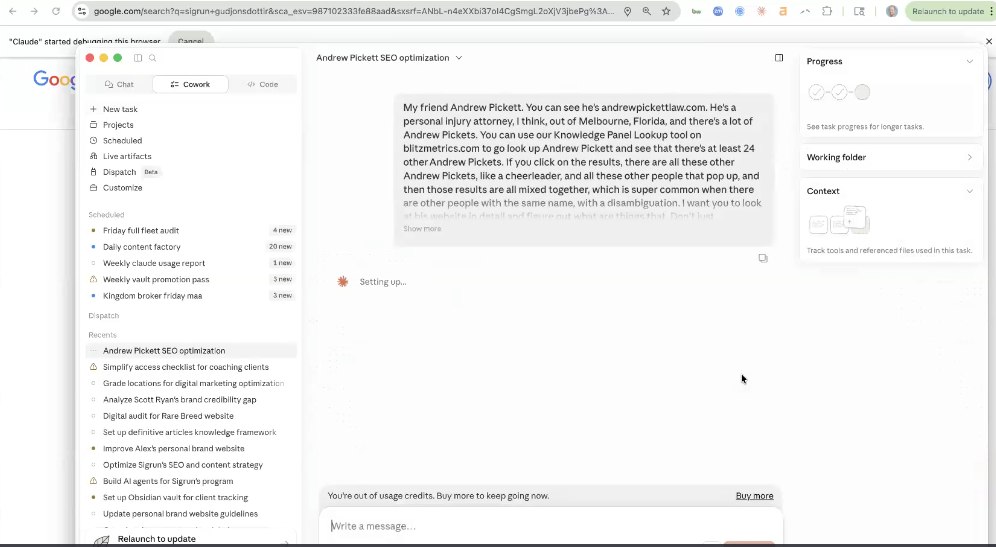The width and height of the screenshot is (996, 547).
Task: Open Weekly claude usage report task
Action: tap(191, 263)
